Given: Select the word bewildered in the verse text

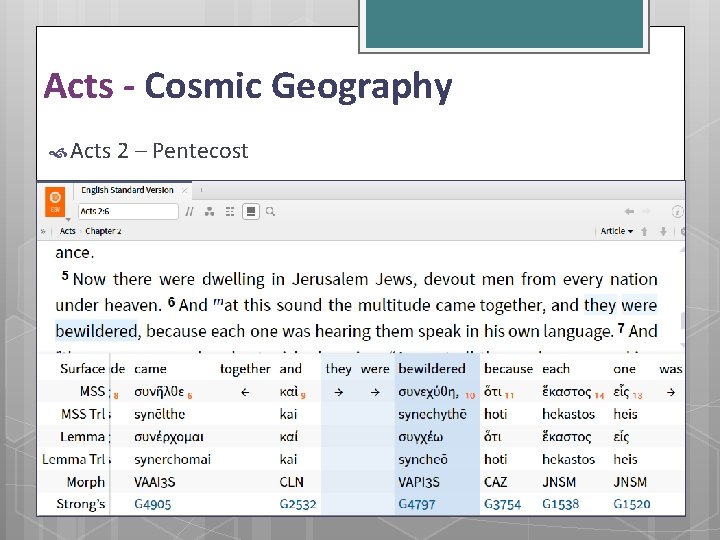Looking at the screenshot, I should point(96,331).
